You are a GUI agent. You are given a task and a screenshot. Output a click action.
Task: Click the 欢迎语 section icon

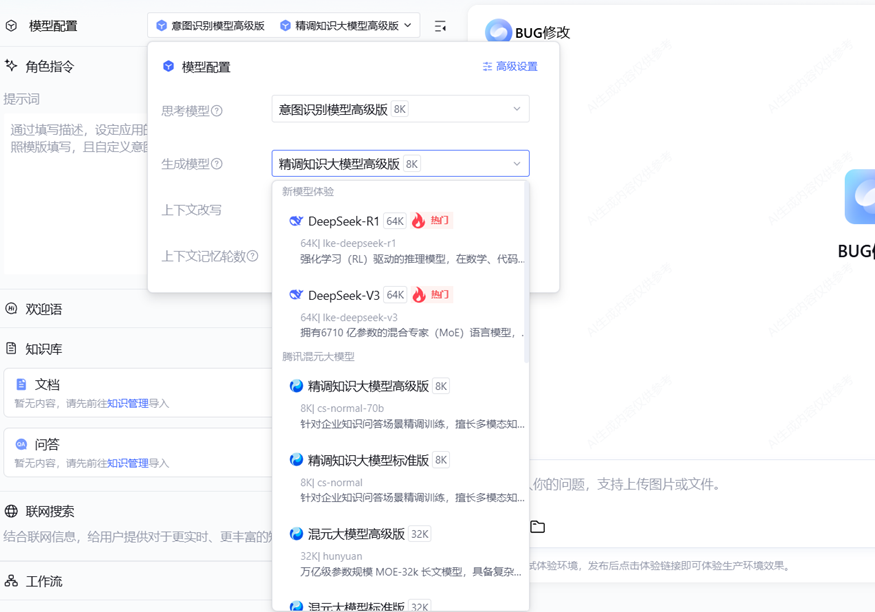click(11, 309)
